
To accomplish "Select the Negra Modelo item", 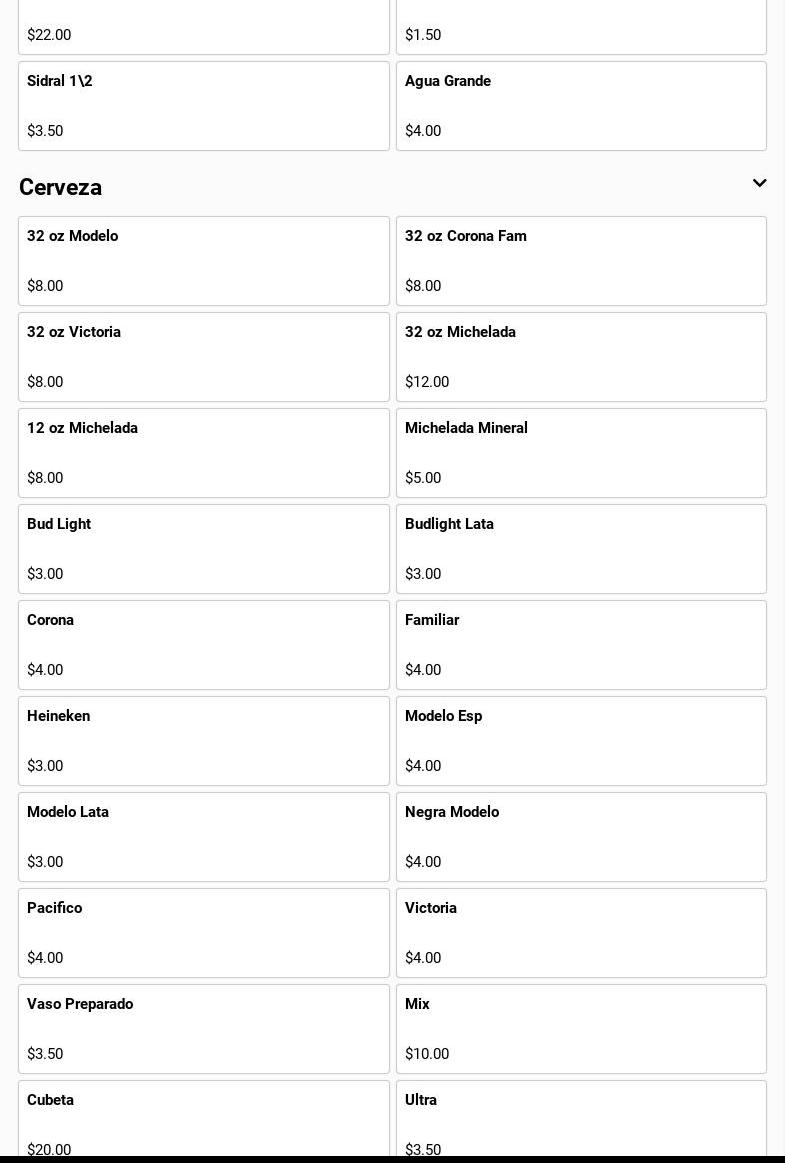I will (581, 837).
